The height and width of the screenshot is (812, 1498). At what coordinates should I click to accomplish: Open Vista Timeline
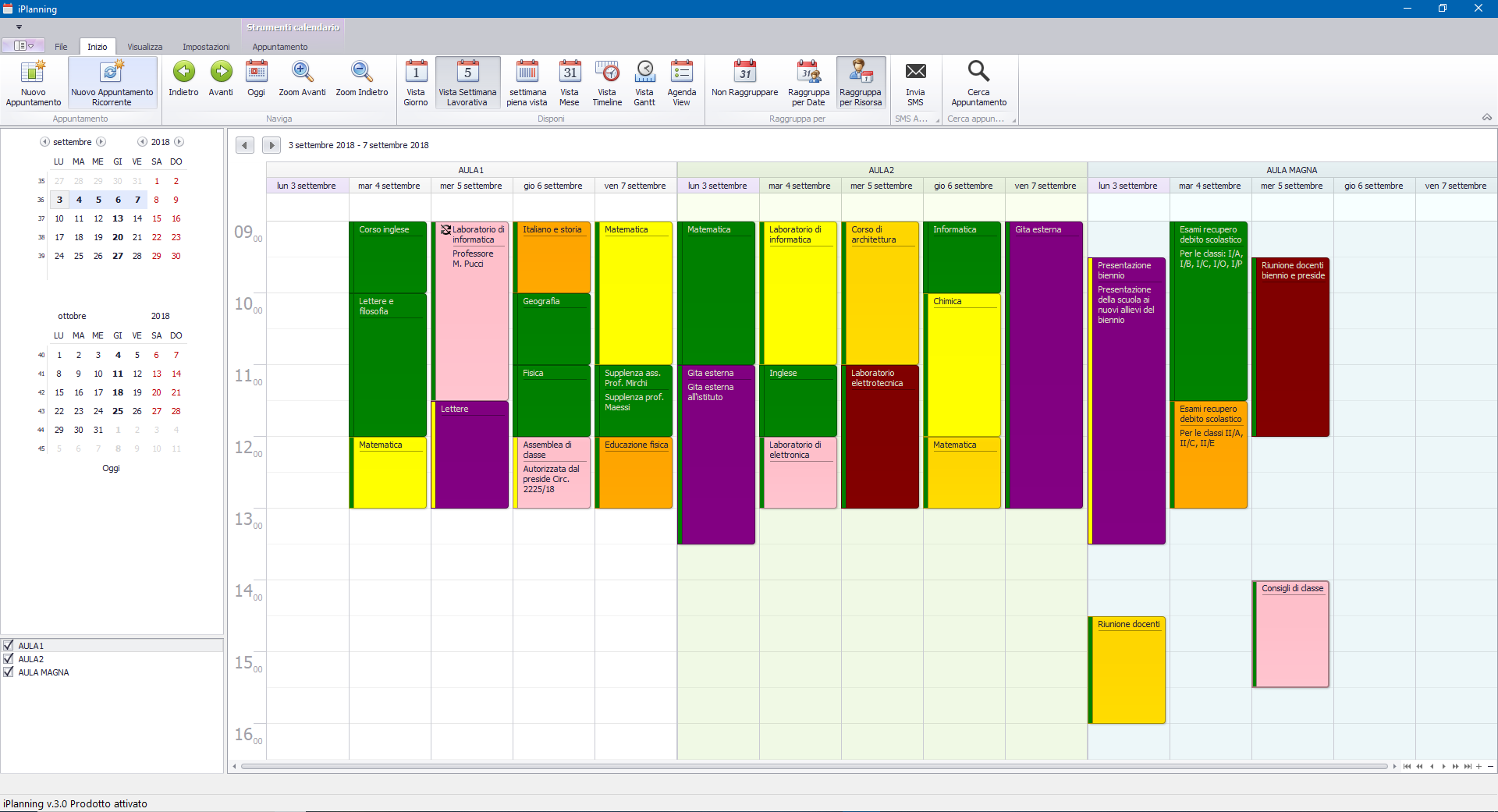(x=607, y=83)
